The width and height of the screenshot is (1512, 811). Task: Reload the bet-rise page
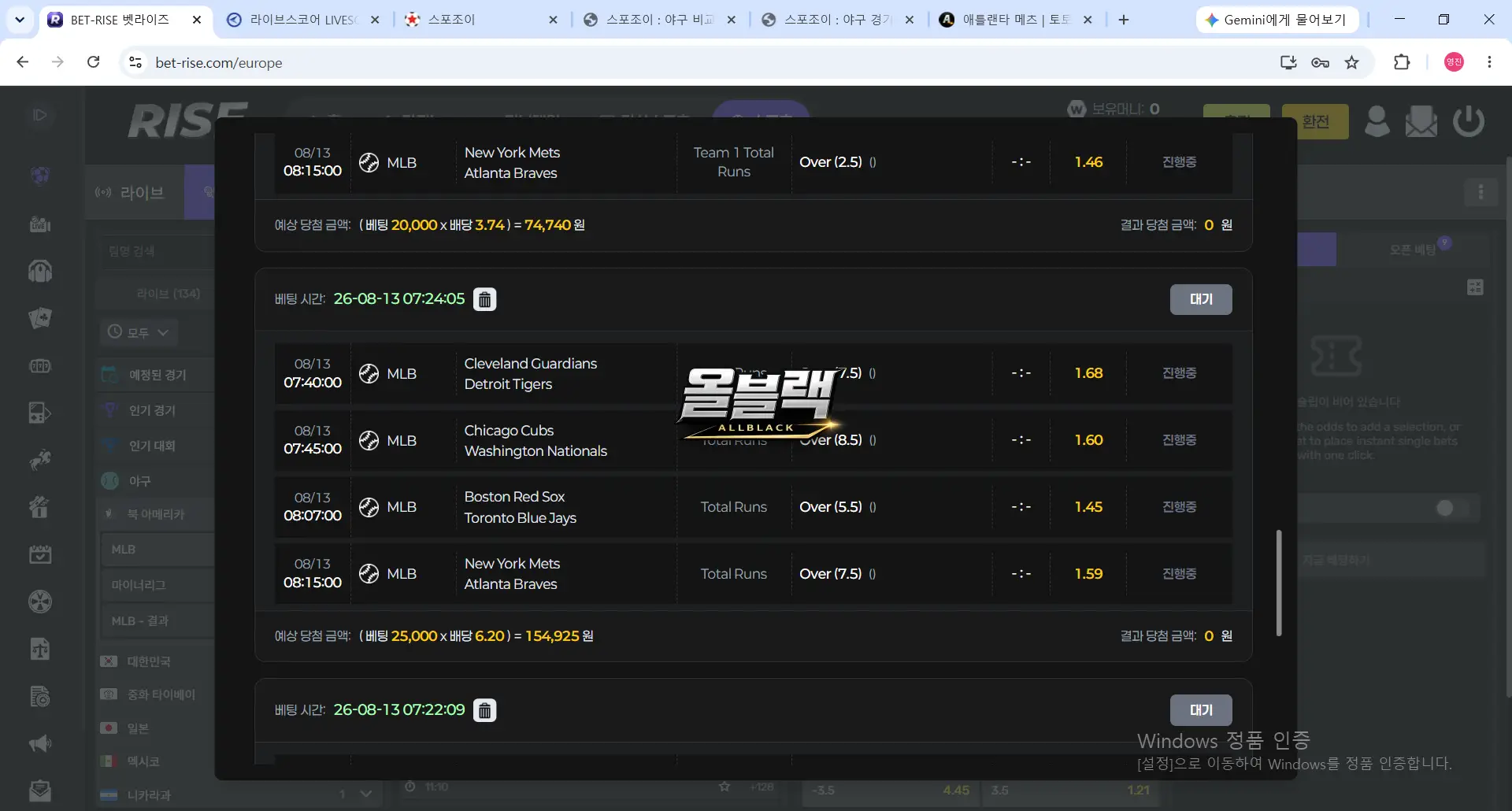pyautogui.click(x=94, y=62)
